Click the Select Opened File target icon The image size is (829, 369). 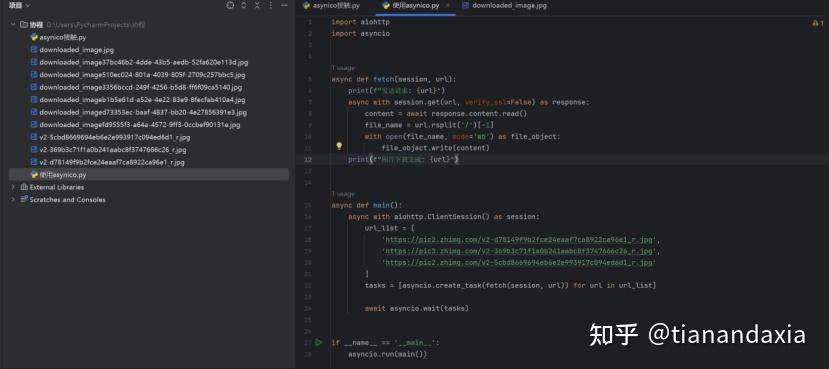pyautogui.click(x=230, y=5)
